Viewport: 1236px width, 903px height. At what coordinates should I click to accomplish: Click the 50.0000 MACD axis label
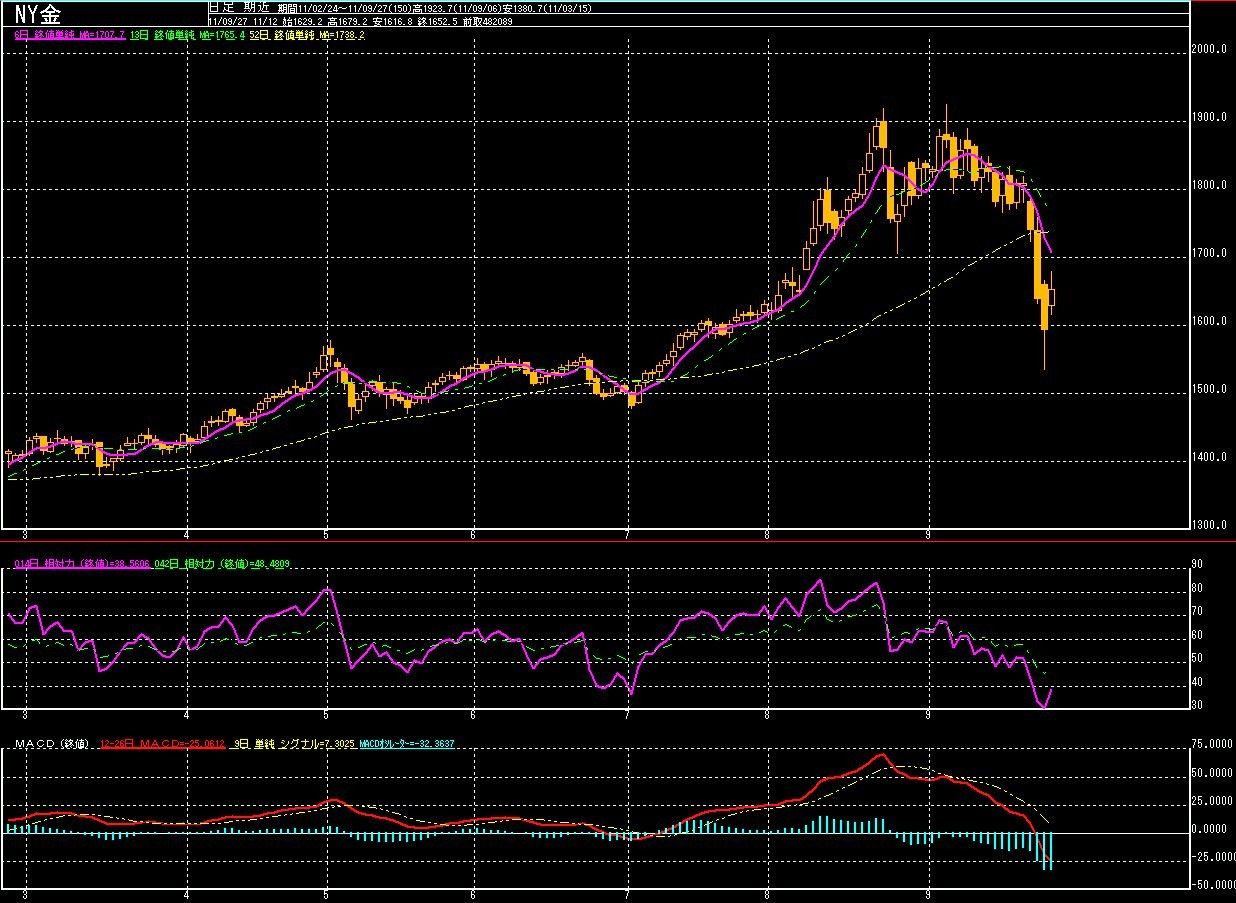pos(1211,773)
